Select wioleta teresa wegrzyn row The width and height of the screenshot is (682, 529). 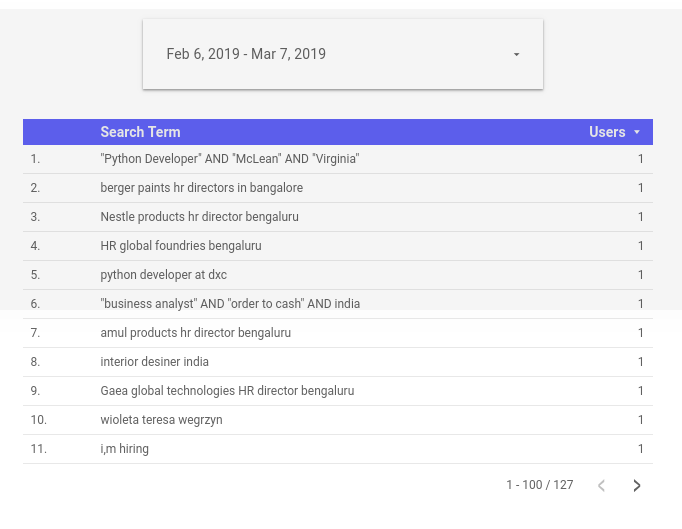161,420
